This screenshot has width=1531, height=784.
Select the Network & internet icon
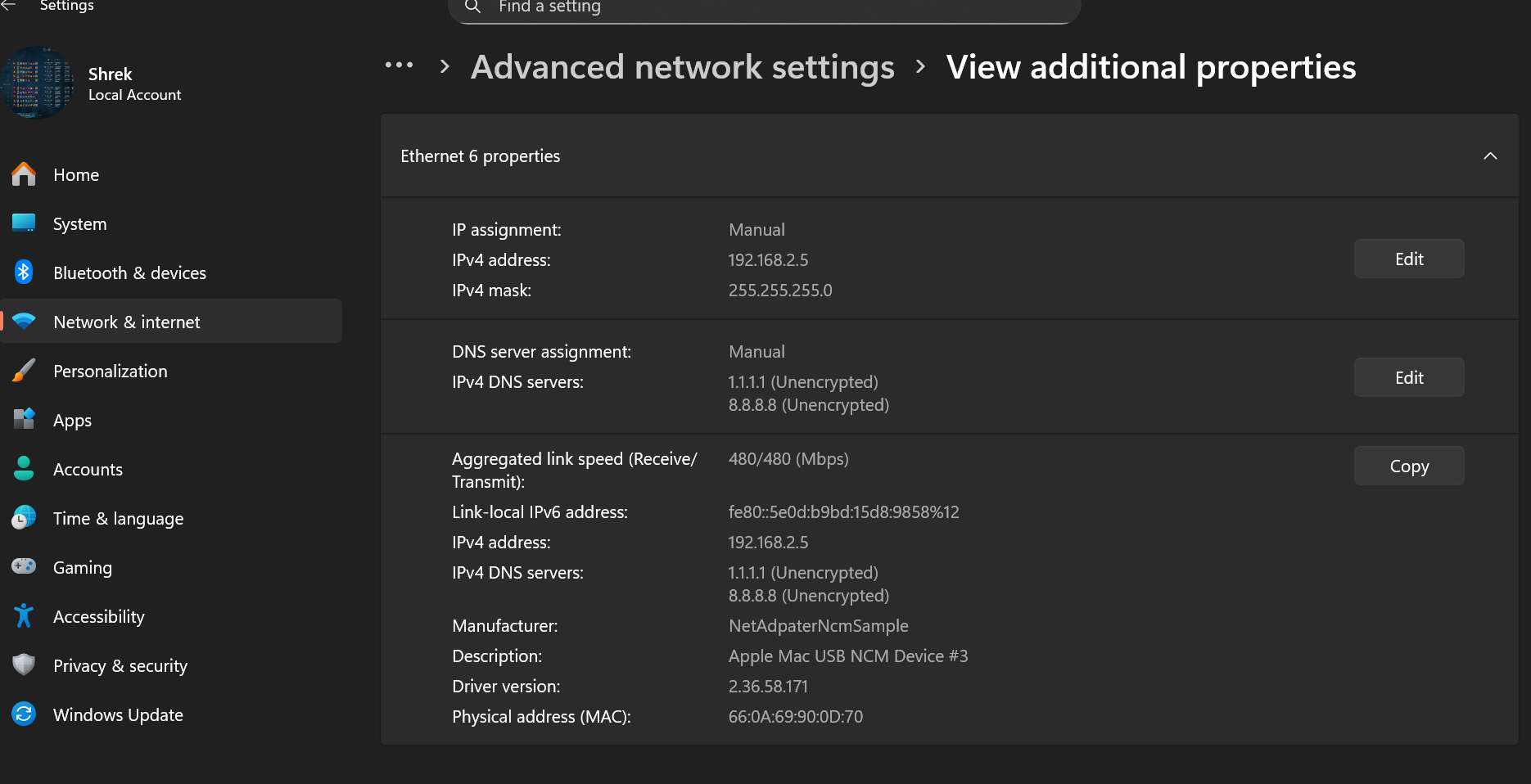click(x=24, y=321)
